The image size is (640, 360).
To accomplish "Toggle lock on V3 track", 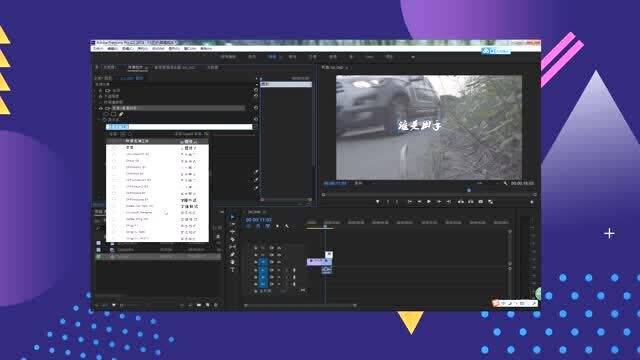I will (256, 248).
